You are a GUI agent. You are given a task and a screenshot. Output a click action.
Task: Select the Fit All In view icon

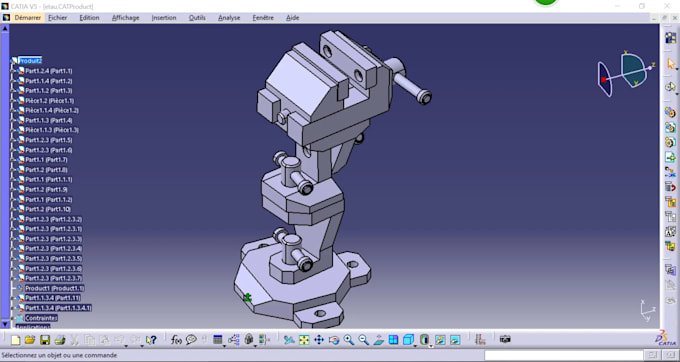tap(304, 340)
